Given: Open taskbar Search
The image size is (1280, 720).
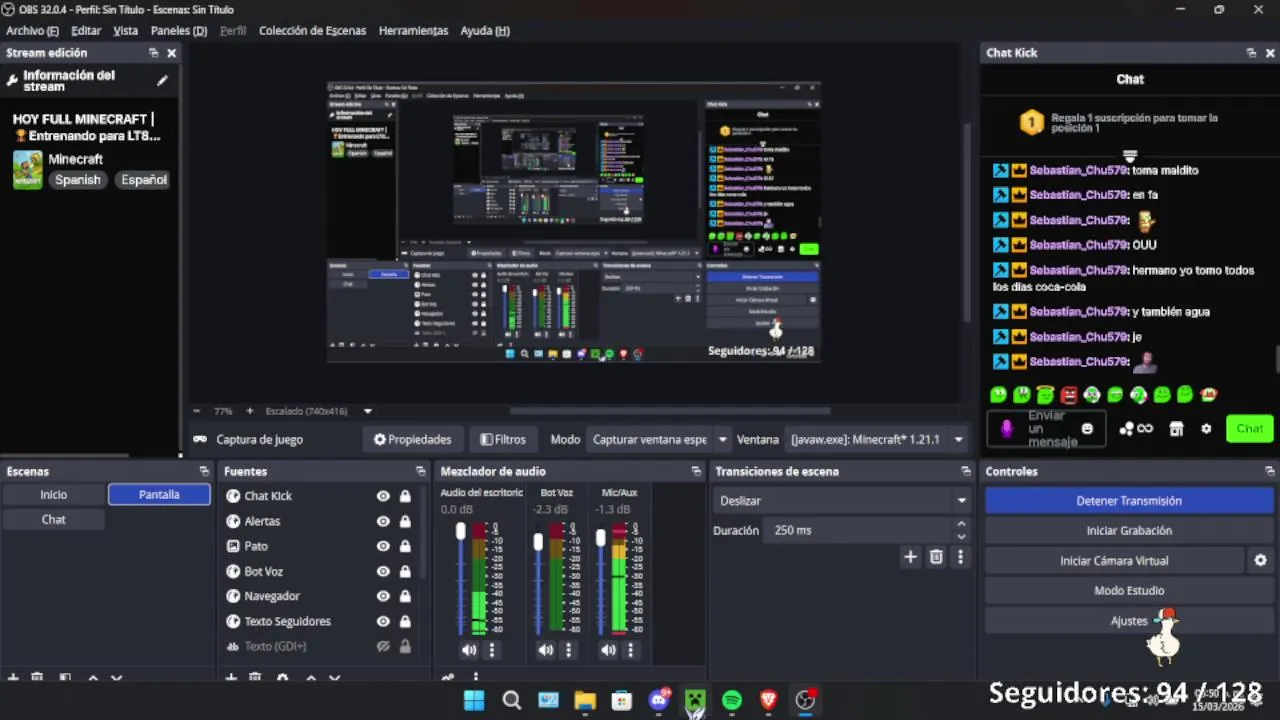Looking at the screenshot, I should coord(511,701).
